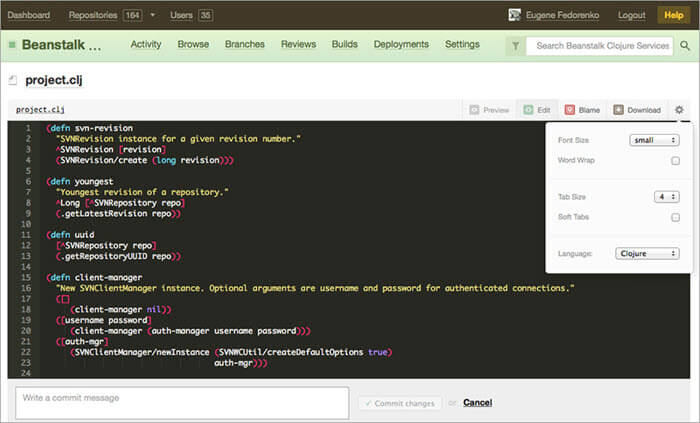Click the filter funnel icon beside search
700x423 pixels.
tap(514, 45)
